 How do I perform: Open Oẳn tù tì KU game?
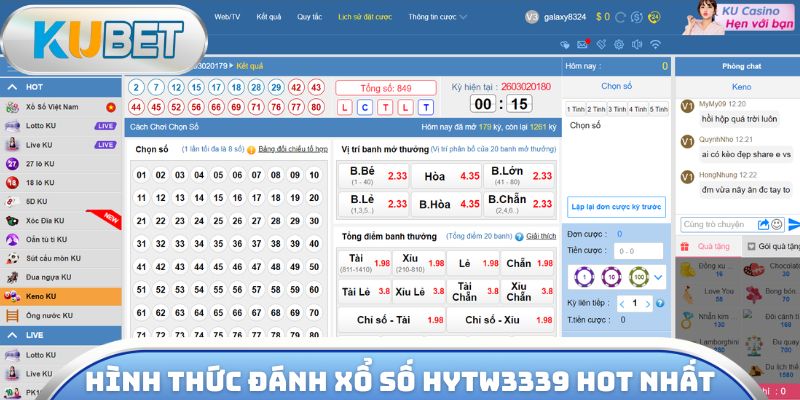pyautogui.click(x=61, y=239)
